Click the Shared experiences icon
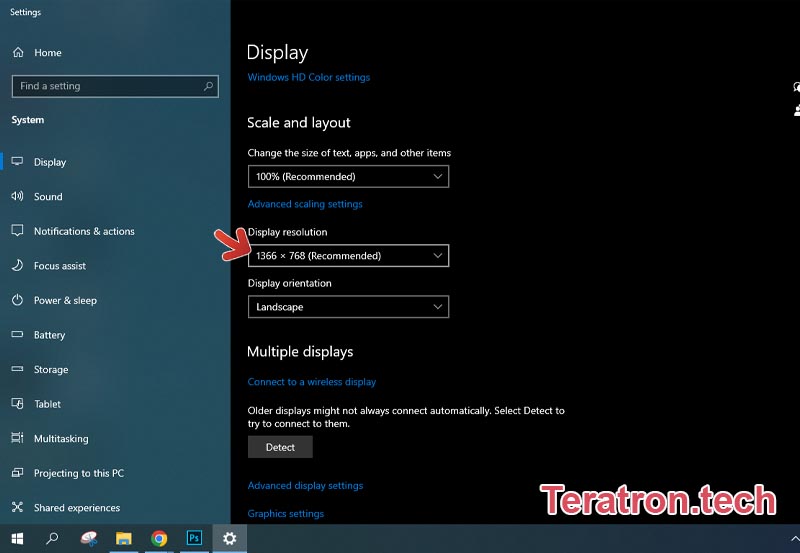 17,507
